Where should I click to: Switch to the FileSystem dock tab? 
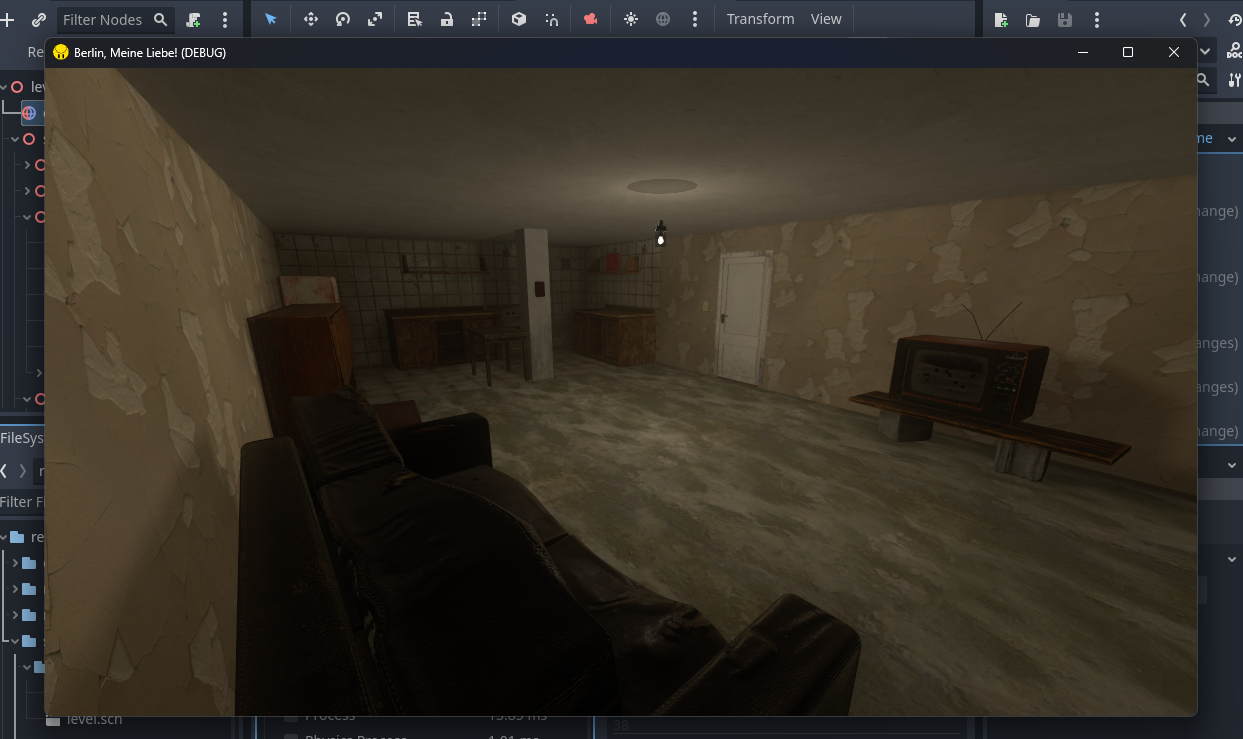coord(22,438)
